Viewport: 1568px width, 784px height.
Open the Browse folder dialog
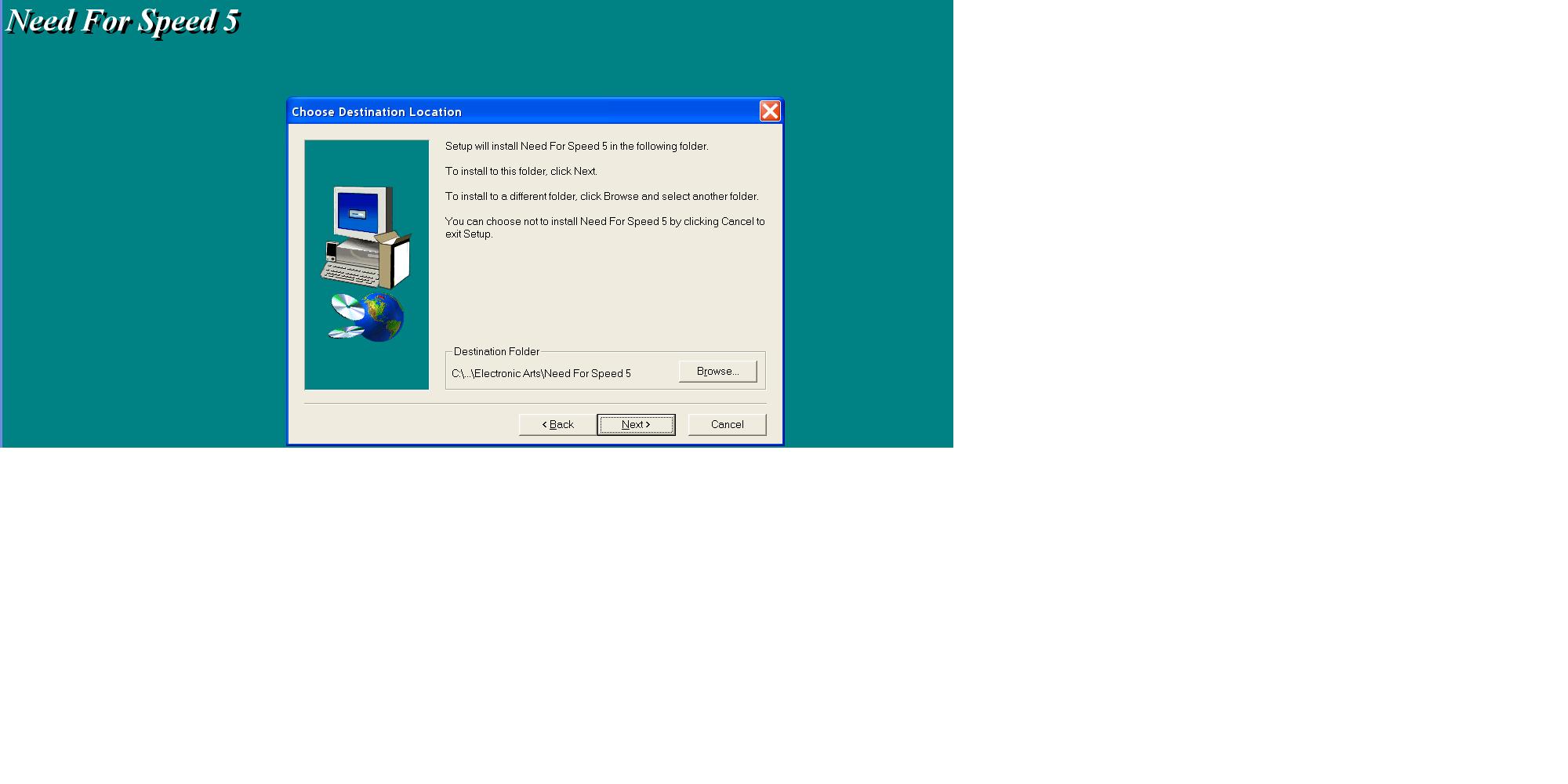(x=717, y=372)
